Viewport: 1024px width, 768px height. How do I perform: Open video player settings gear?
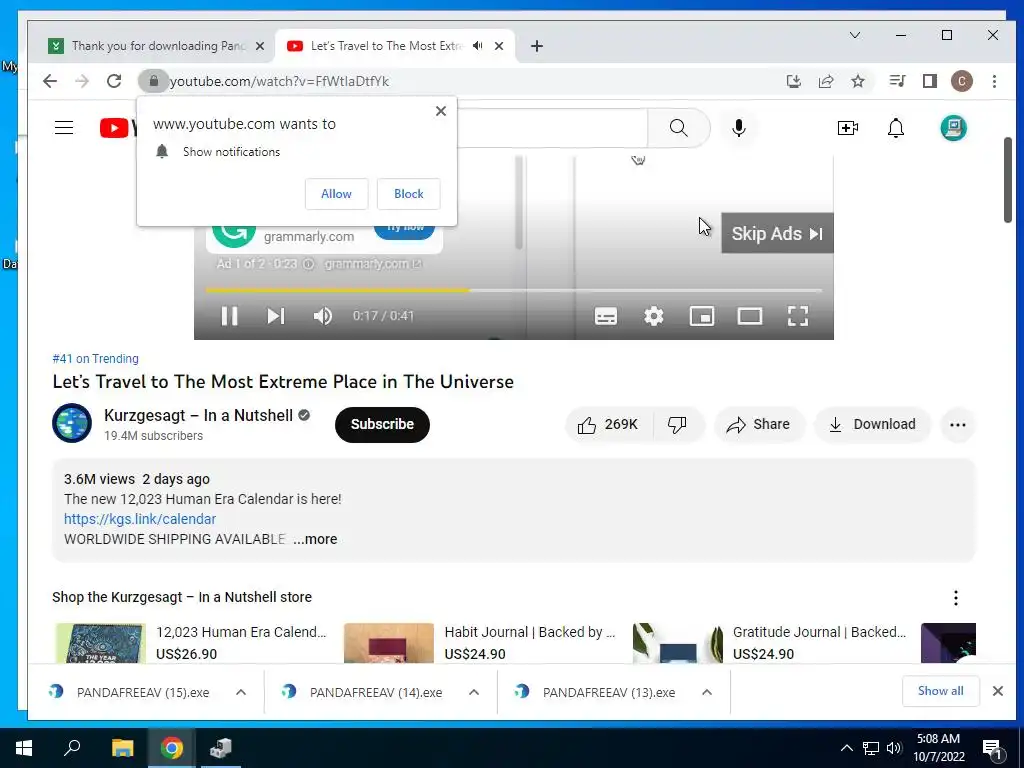(654, 316)
